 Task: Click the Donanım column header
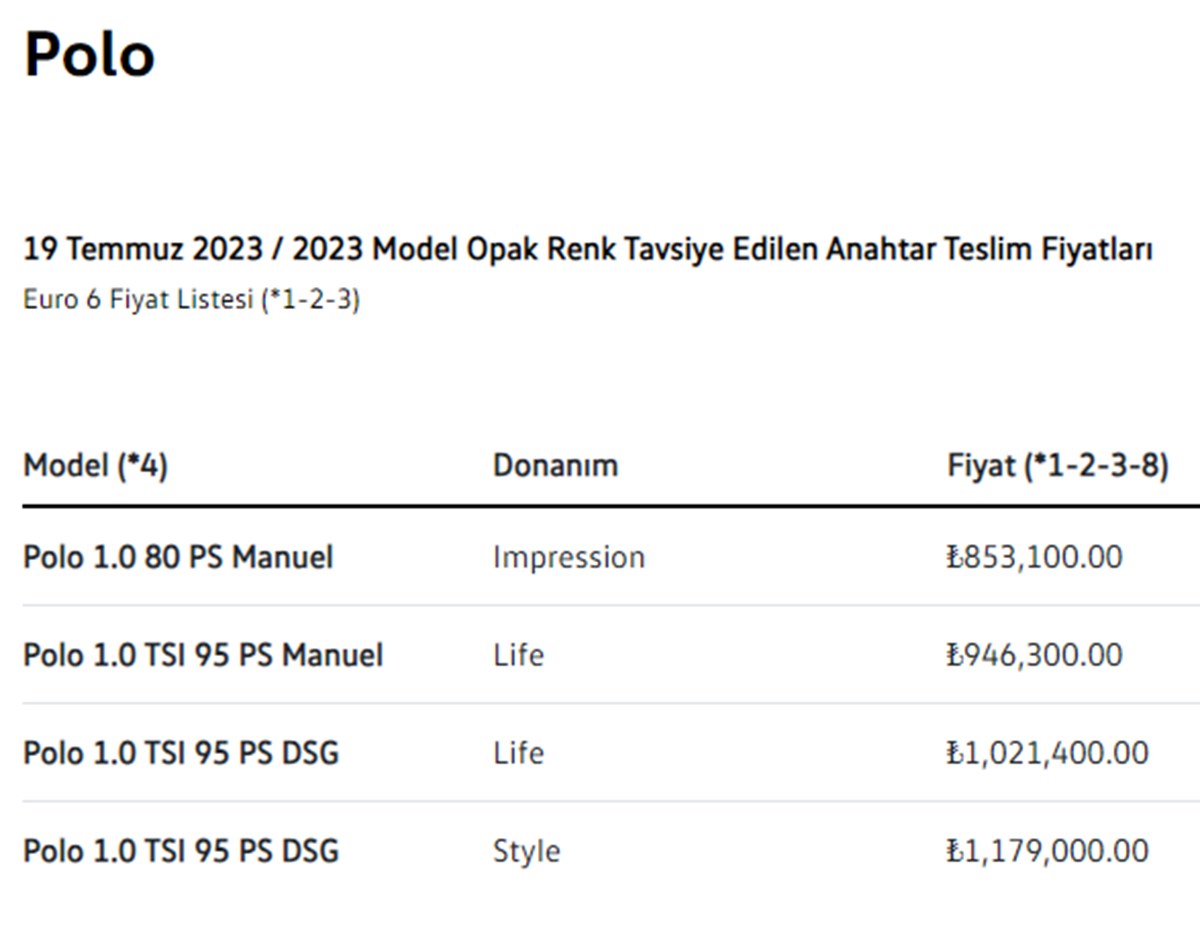[x=555, y=465]
